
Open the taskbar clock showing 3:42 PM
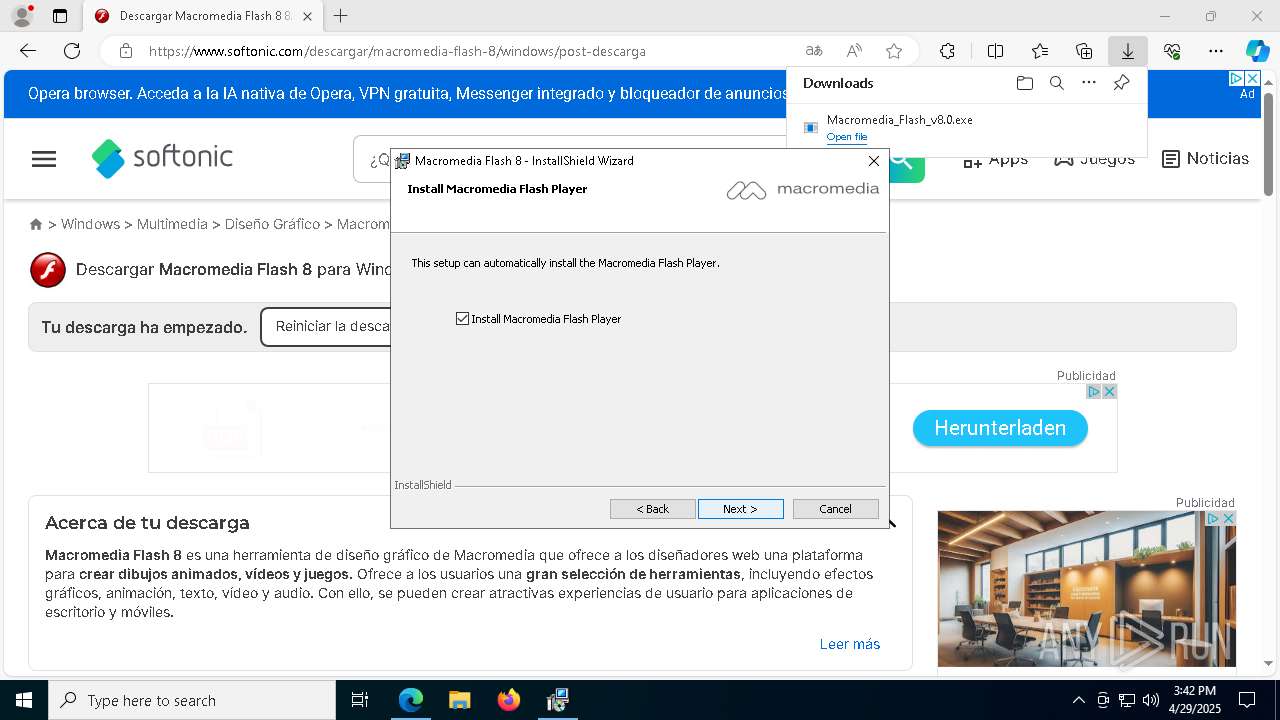(x=1195, y=700)
